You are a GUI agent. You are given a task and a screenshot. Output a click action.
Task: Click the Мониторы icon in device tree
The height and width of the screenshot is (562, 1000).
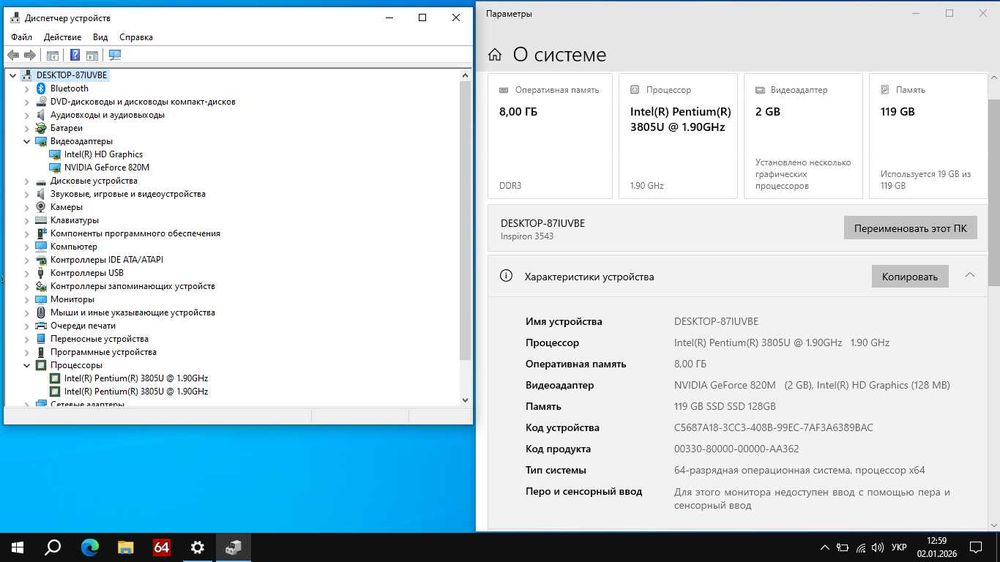tap(41, 299)
